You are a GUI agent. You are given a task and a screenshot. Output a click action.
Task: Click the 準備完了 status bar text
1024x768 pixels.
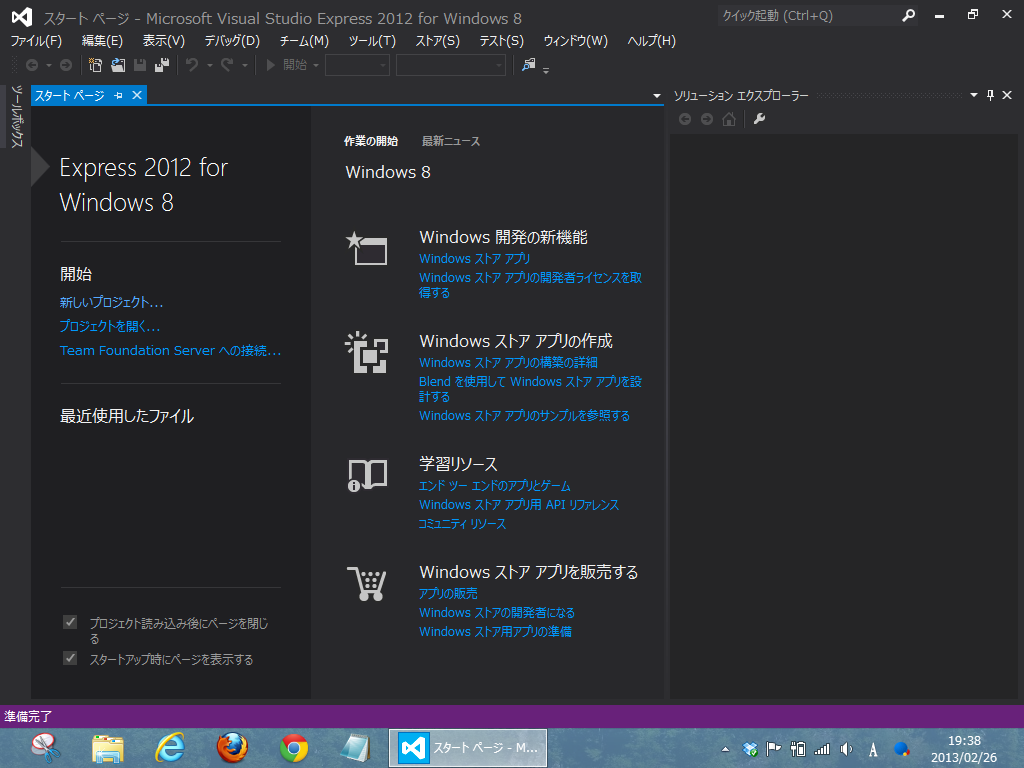tap(27, 716)
